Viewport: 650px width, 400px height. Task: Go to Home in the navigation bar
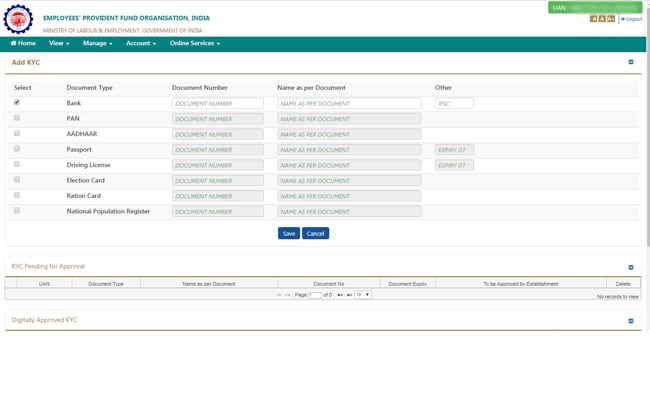(x=23, y=44)
